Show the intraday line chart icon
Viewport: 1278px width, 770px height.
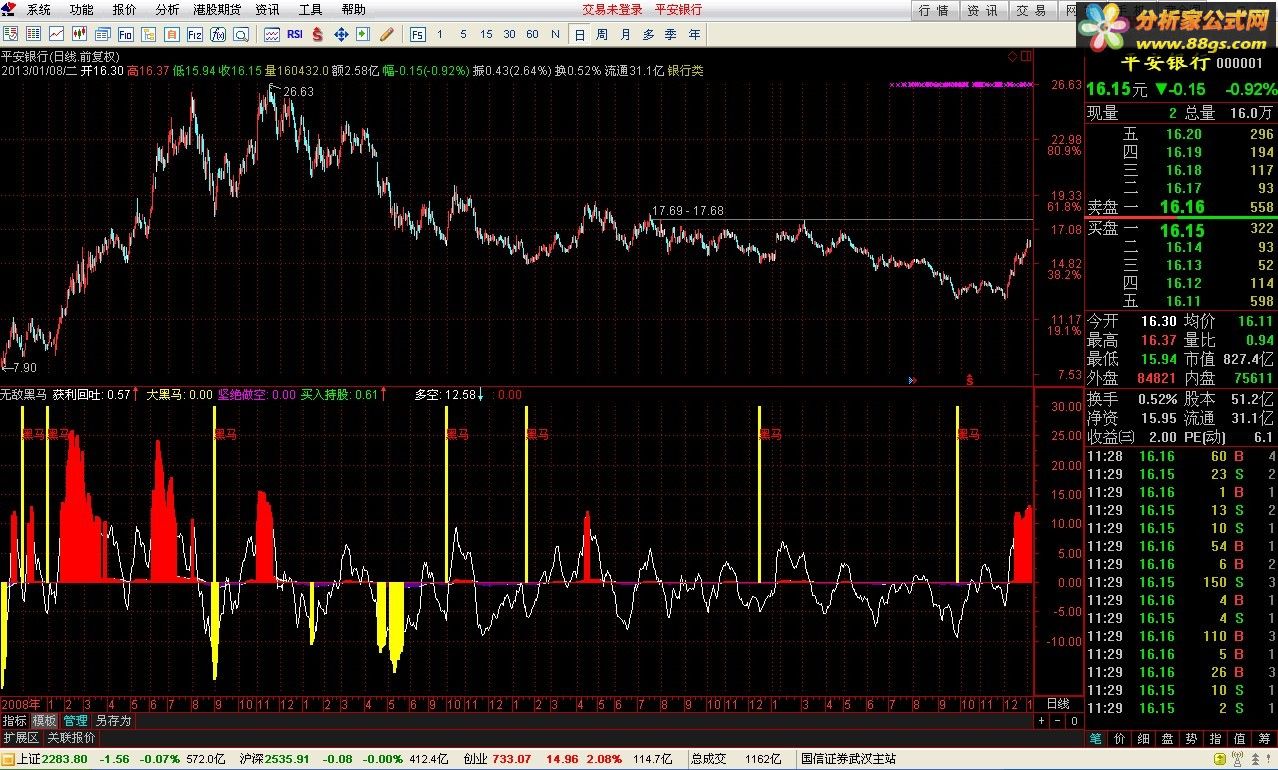56,34
